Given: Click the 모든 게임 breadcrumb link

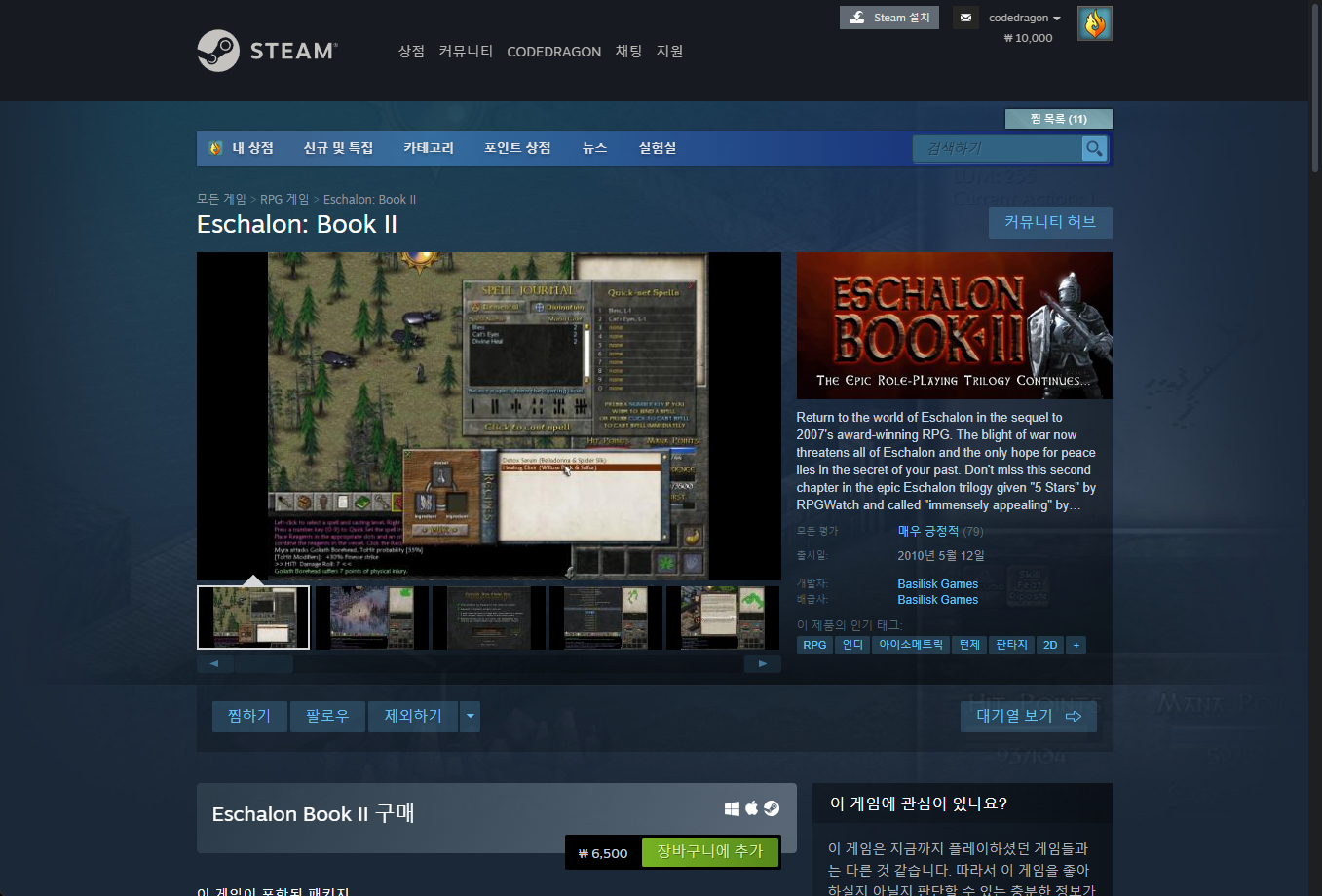Looking at the screenshot, I should [221, 199].
